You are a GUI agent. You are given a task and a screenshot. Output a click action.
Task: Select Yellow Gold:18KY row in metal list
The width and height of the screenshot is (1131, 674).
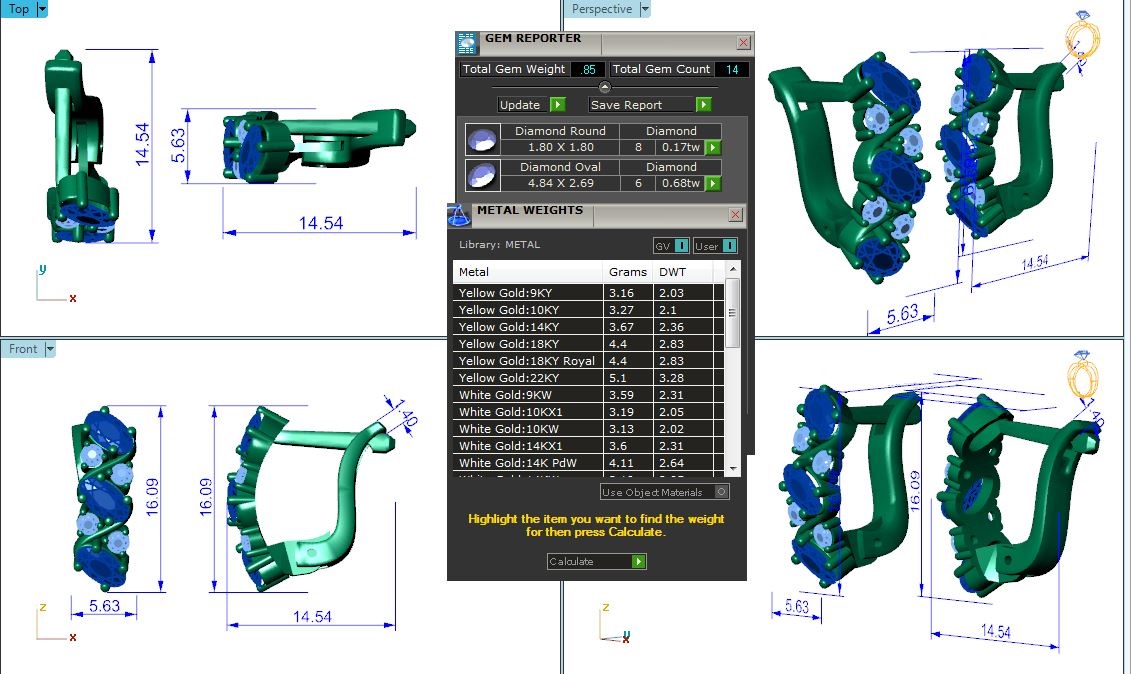tap(528, 344)
